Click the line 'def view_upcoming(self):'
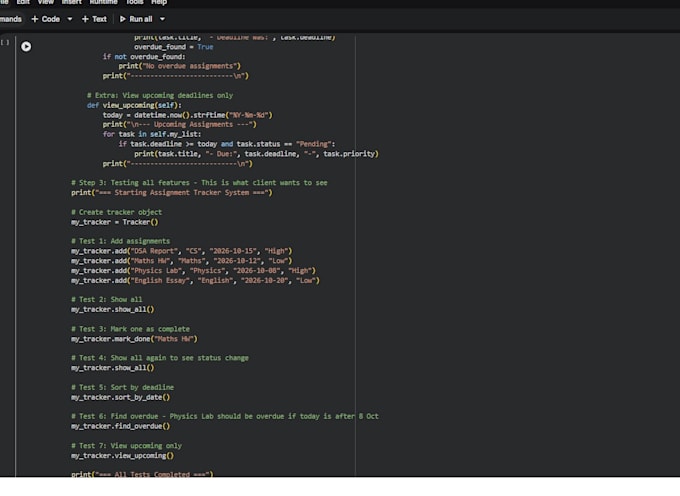680x496 pixels. coord(134,105)
